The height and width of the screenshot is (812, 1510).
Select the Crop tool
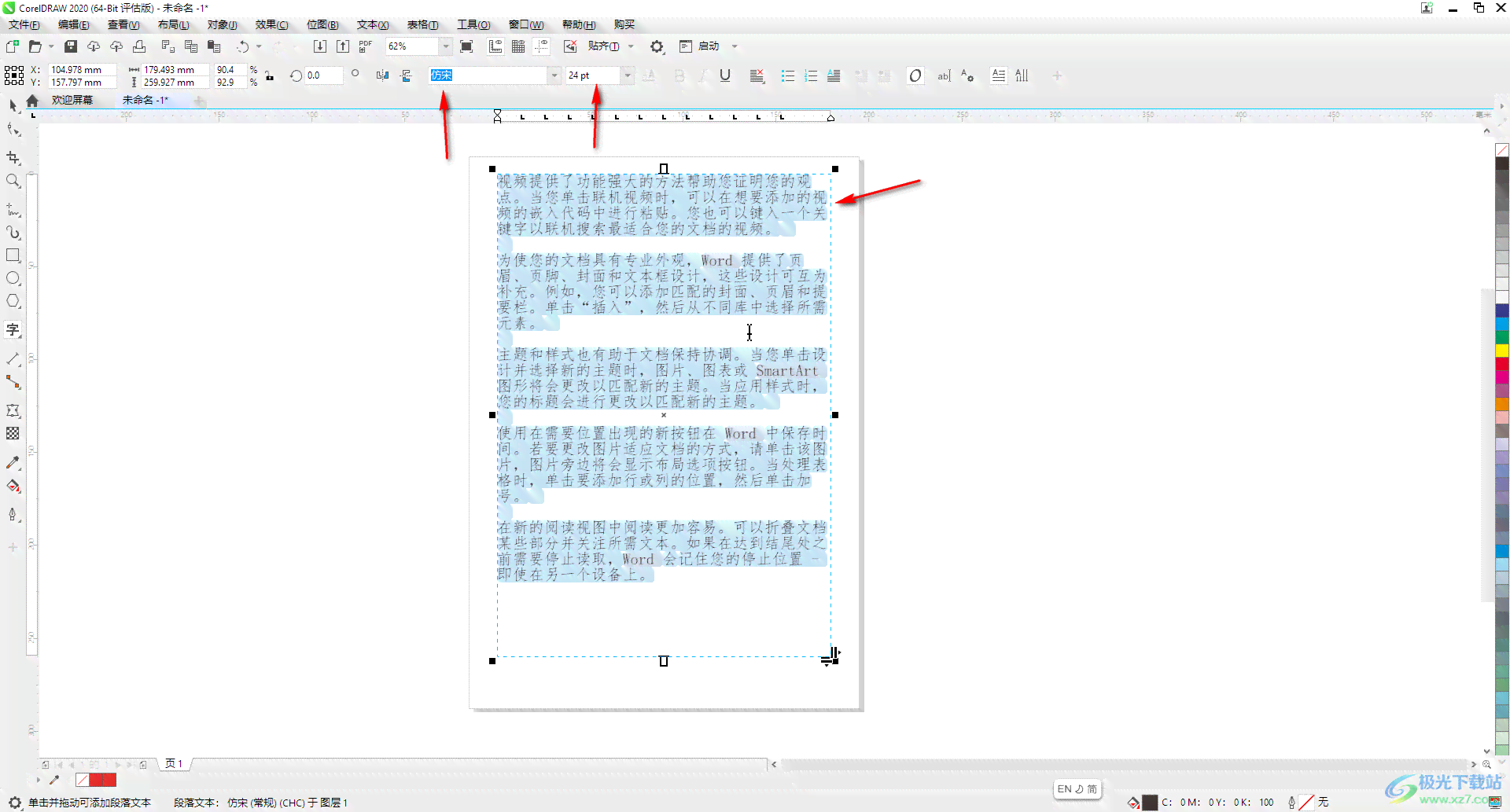pyautogui.click(x=13, y=157)
